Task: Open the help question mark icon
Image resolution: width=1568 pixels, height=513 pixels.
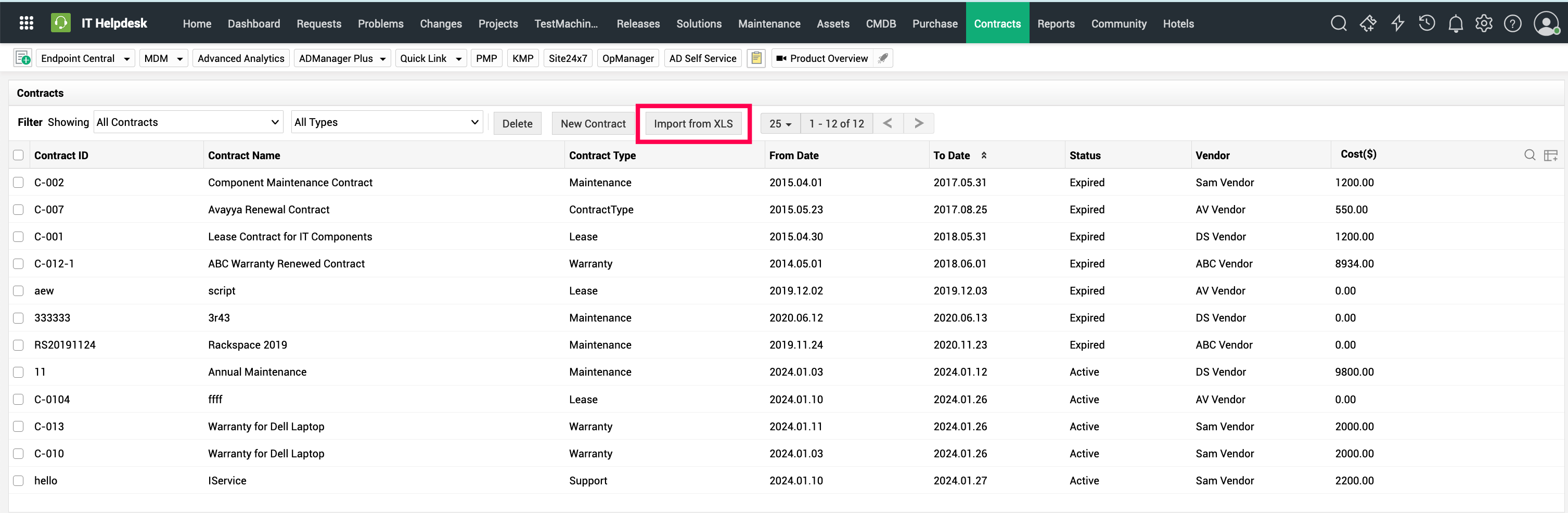Action: pos(1513,23)
